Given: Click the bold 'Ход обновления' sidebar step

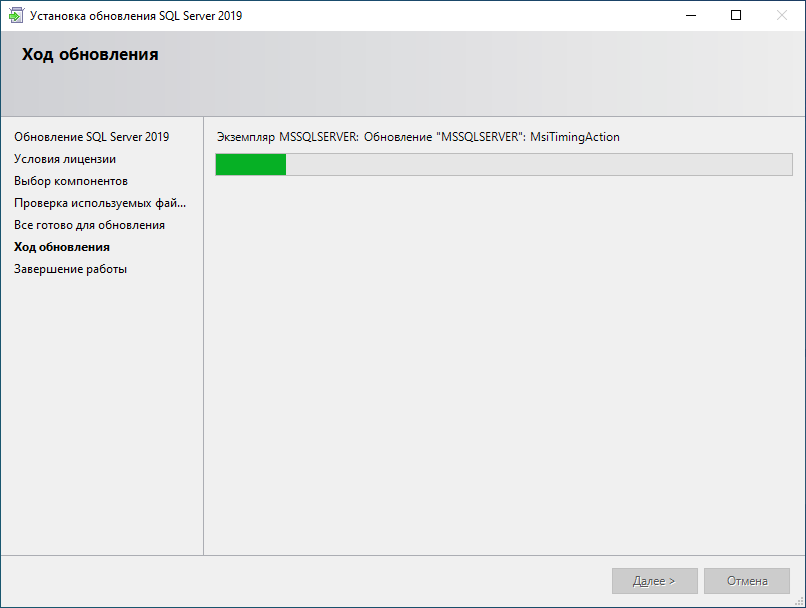Looking at the screenshot, I should point(62,247).
